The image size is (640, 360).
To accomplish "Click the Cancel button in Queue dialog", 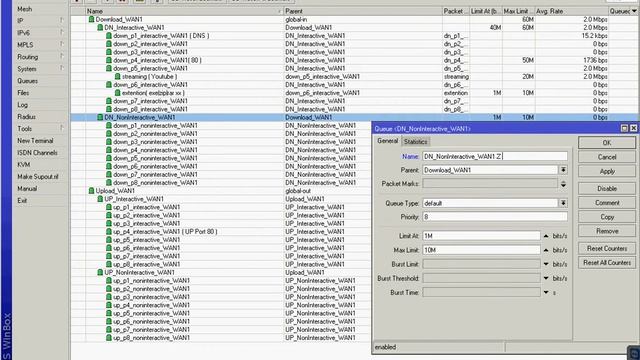I will pyautogui.click(x=607, y=157).
